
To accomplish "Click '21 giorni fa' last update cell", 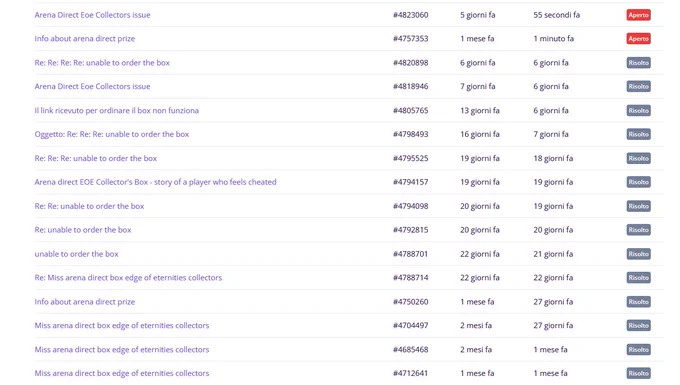I will click(x=553, y=254).
